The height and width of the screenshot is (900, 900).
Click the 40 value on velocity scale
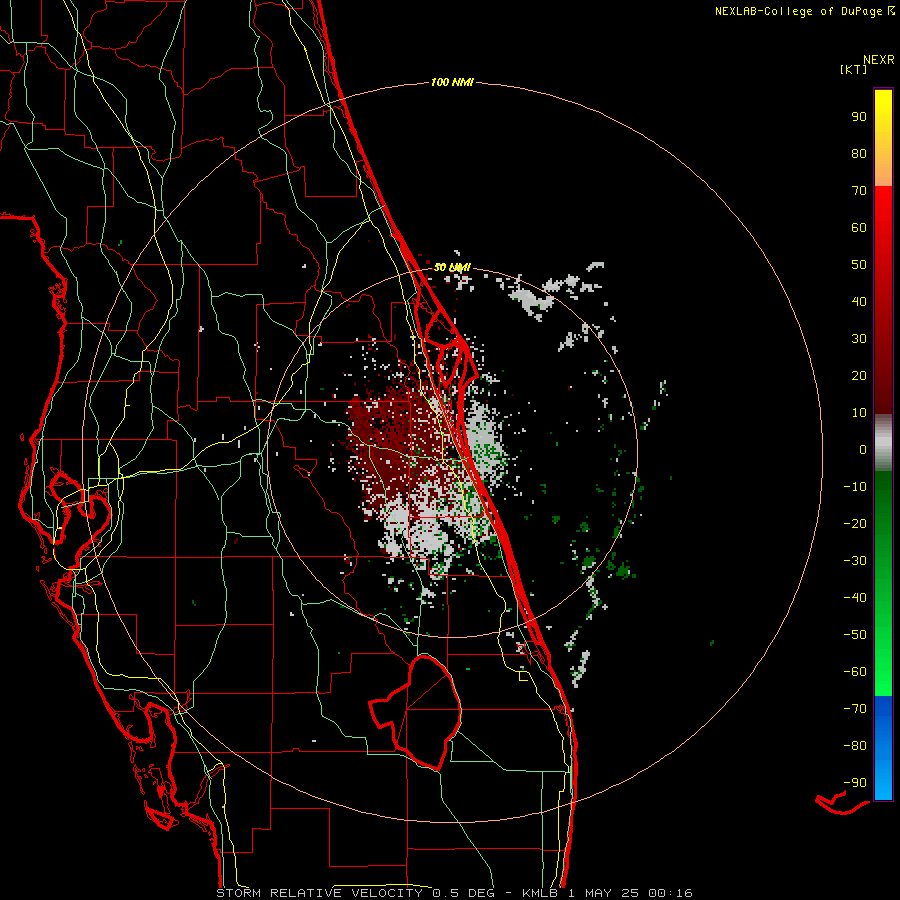[x=859, y=302]
